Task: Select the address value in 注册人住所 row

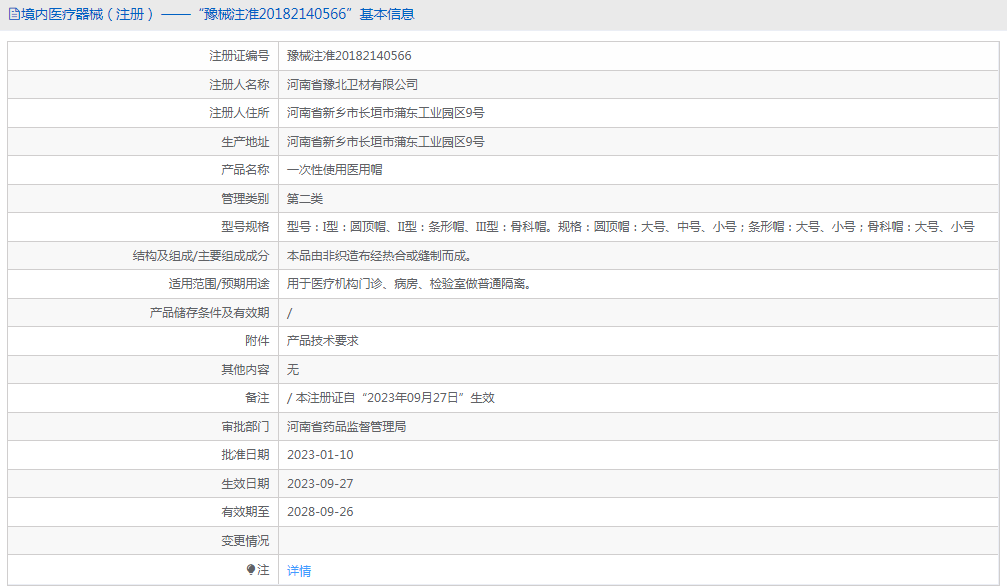Action: tap(385, 113)
